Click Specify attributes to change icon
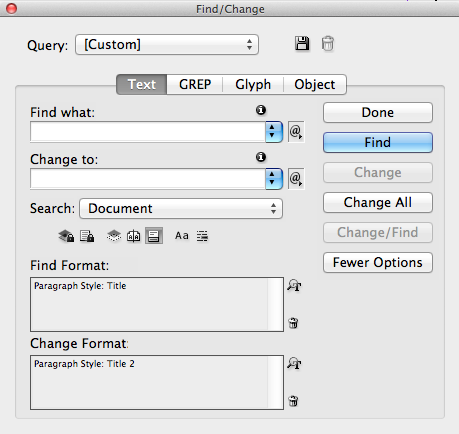This screenshot has height=434, width=459. coord(294,363)
